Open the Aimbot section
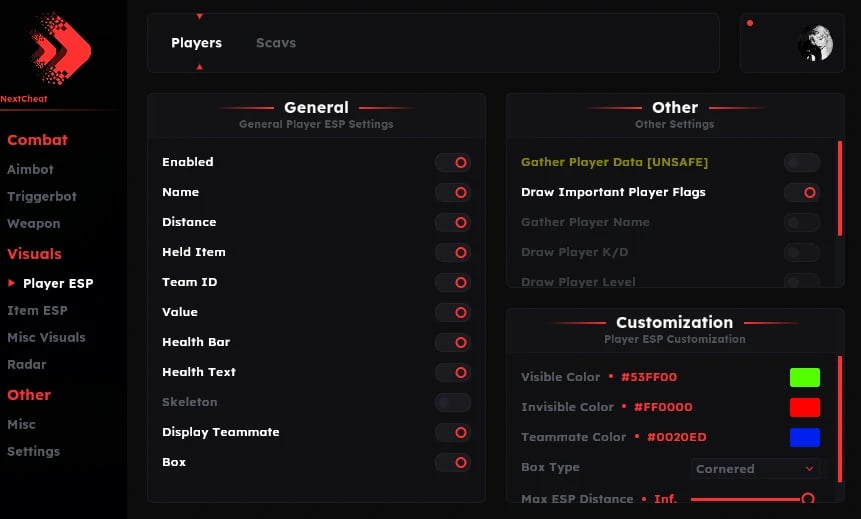This screenshot has width=861, height=519. pos(31,170)
